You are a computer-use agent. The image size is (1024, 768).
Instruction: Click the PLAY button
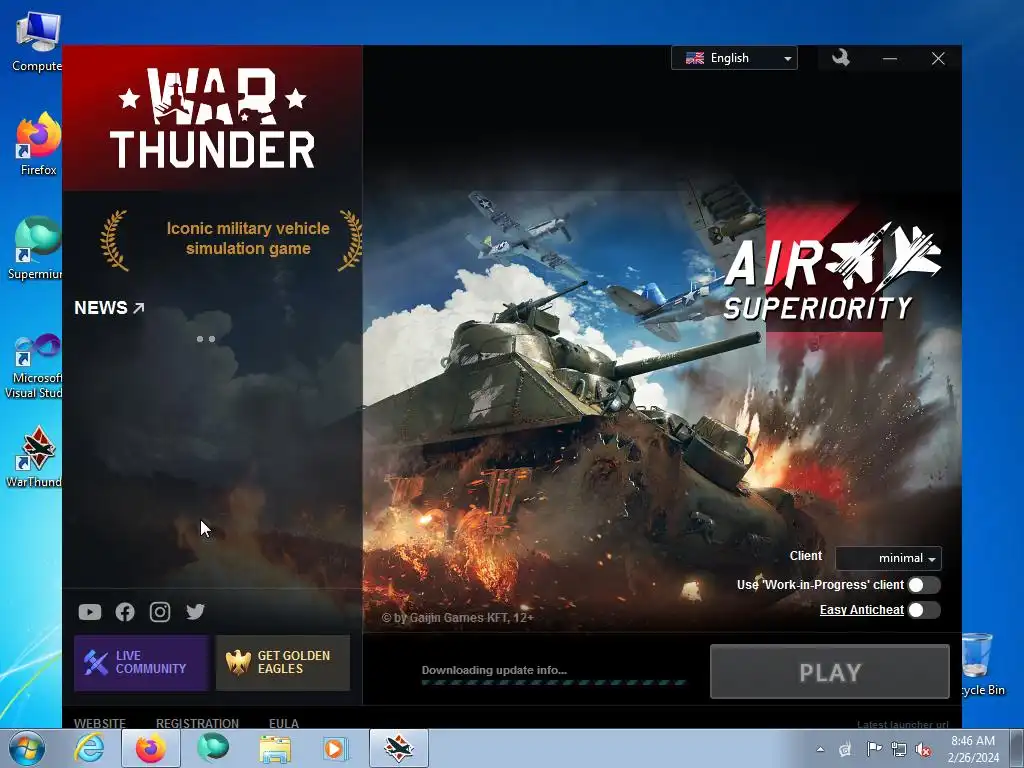(x=829, y=672)
